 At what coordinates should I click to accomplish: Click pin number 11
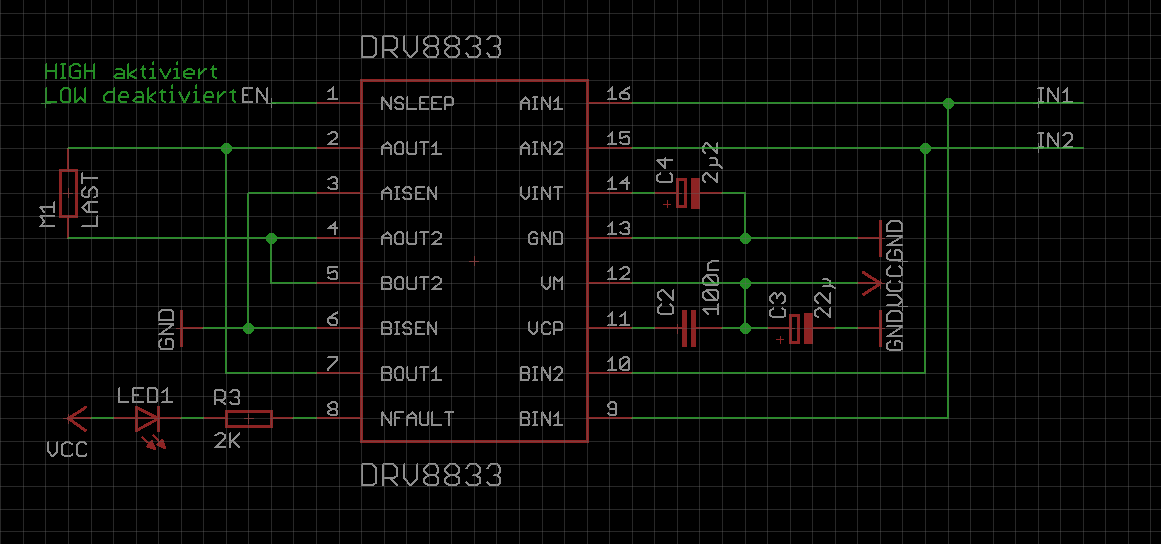[x=618, y=320]
